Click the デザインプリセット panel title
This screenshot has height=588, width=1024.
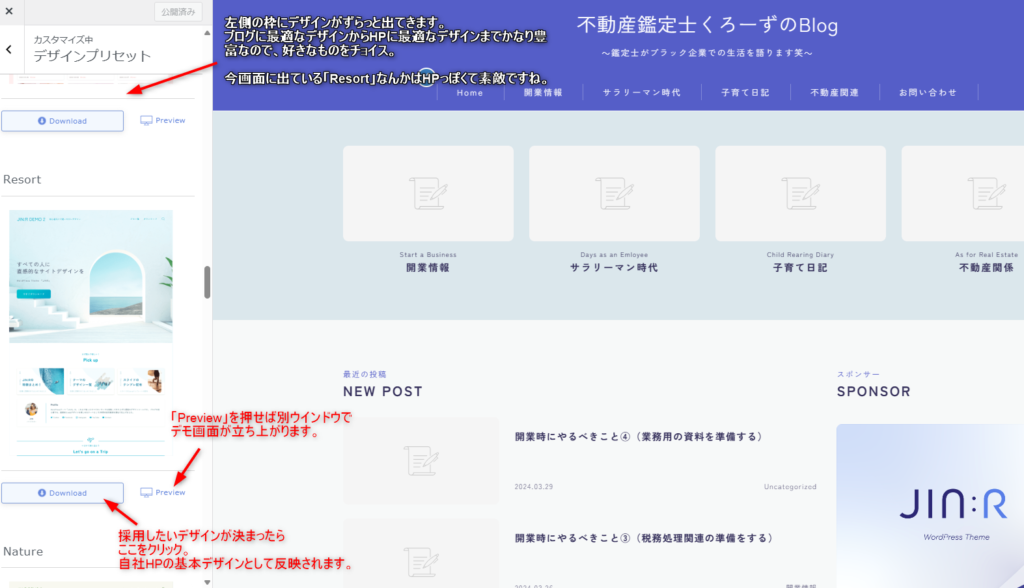(92, 56)
